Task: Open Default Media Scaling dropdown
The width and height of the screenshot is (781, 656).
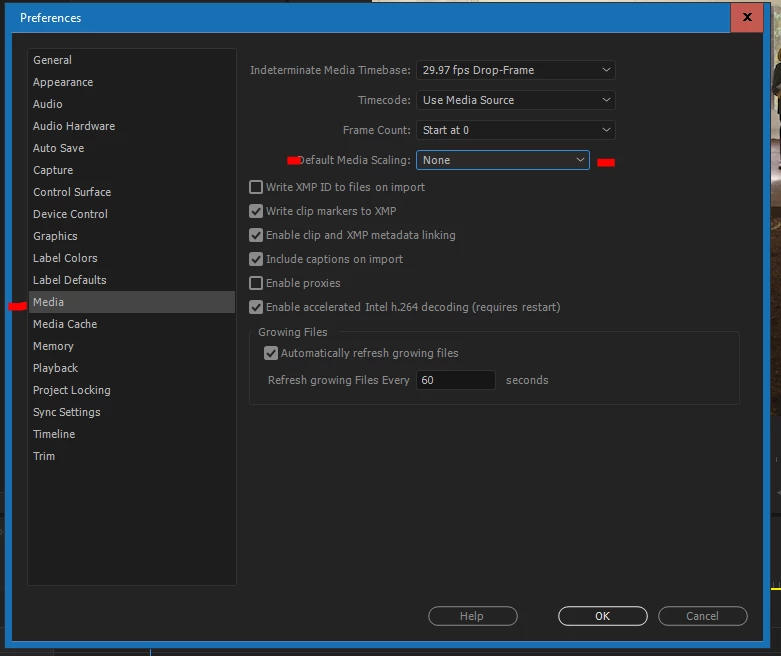Action: click(503, 160)
